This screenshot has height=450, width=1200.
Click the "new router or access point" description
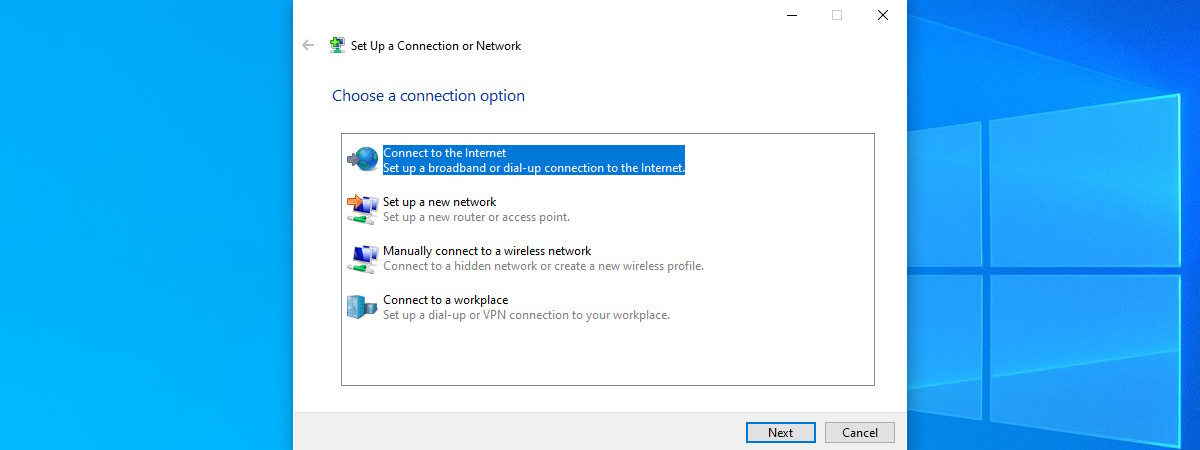(x=476, y=217)
